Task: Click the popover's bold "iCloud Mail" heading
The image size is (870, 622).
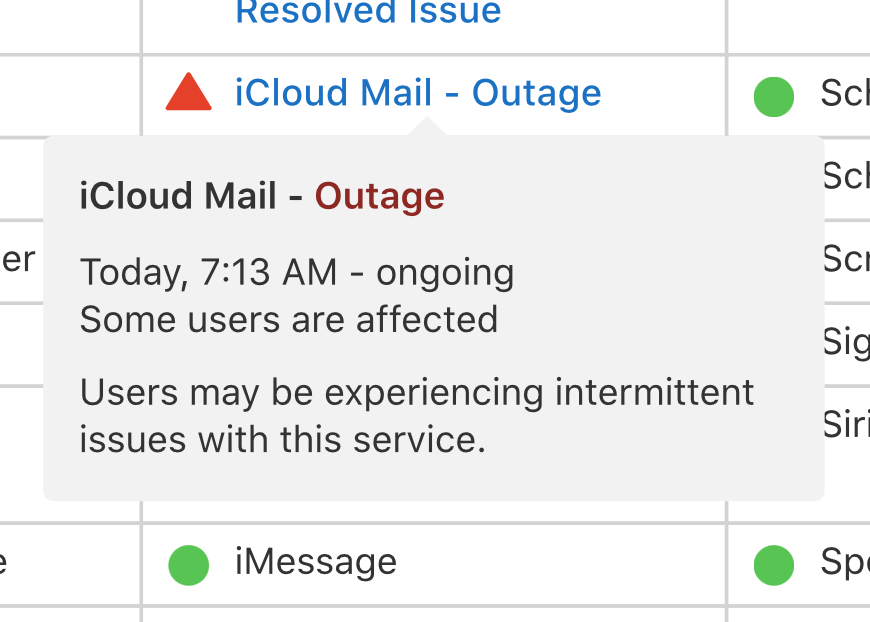Action: point(178,196)
